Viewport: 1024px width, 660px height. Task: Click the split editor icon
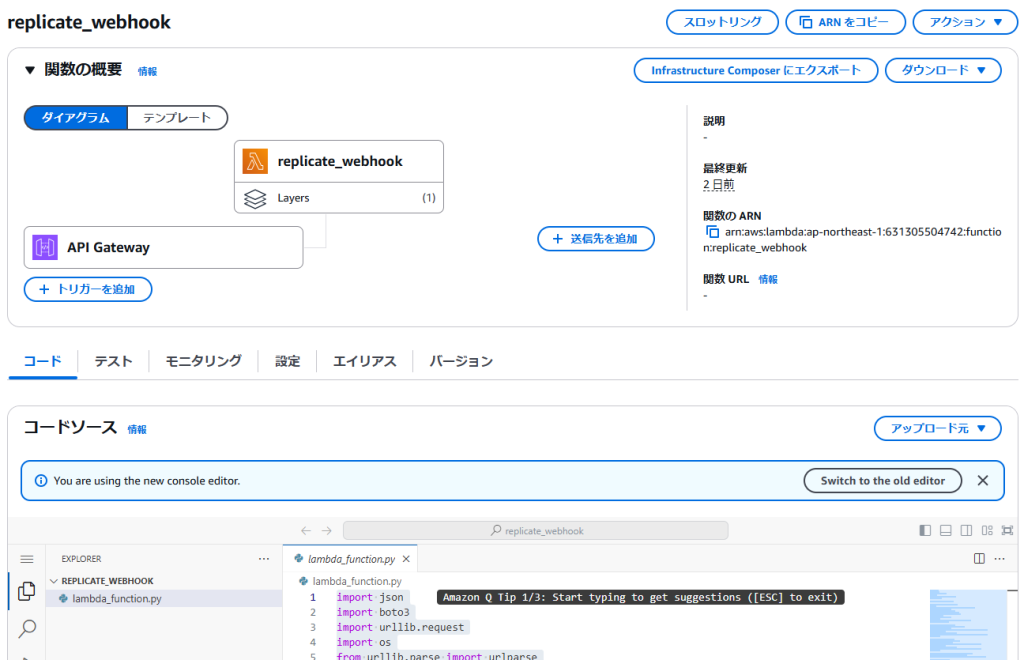pyautogui.click(x=978, y=558)
